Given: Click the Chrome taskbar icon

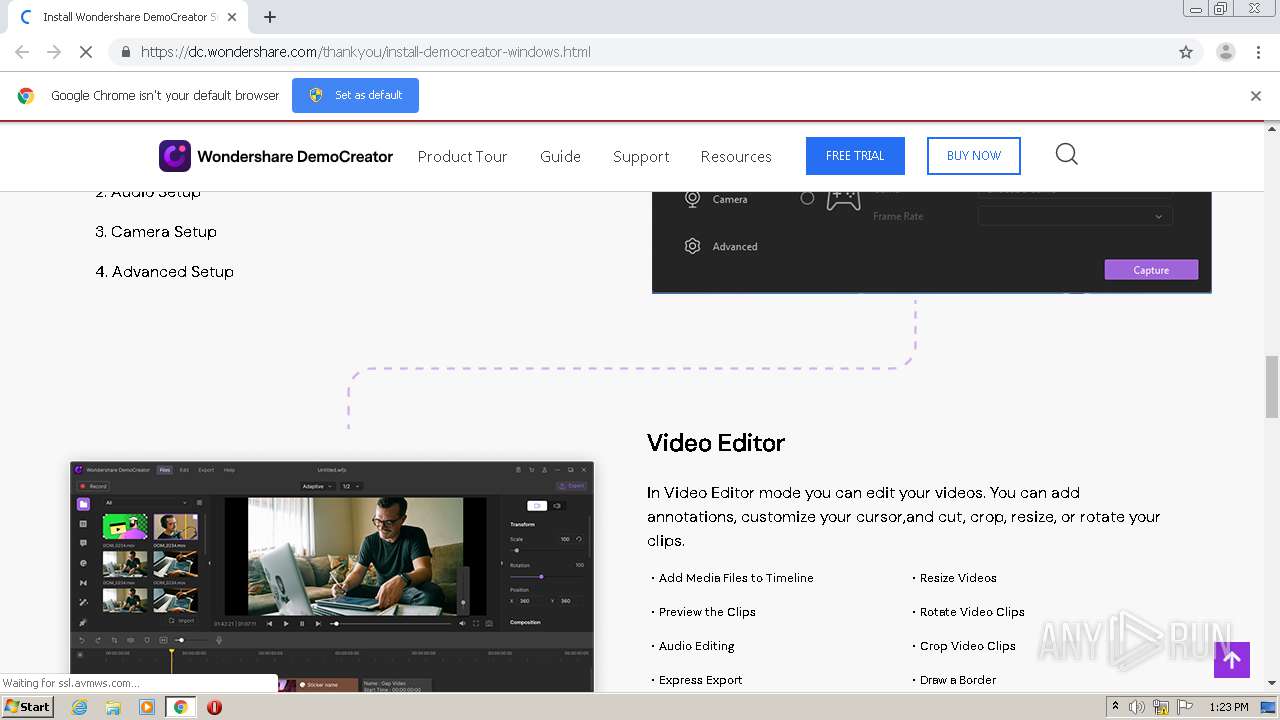Looking at the screenshot, I should click(180, 707).
